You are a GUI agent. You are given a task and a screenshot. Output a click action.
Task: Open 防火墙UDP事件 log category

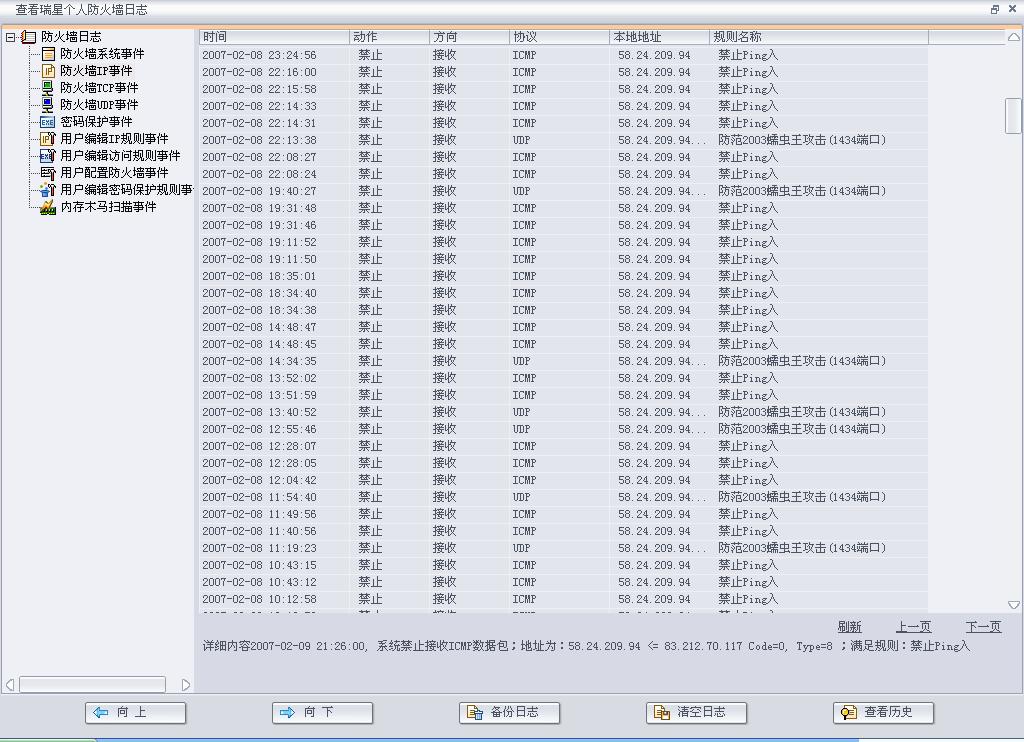(x=99, y=105)
